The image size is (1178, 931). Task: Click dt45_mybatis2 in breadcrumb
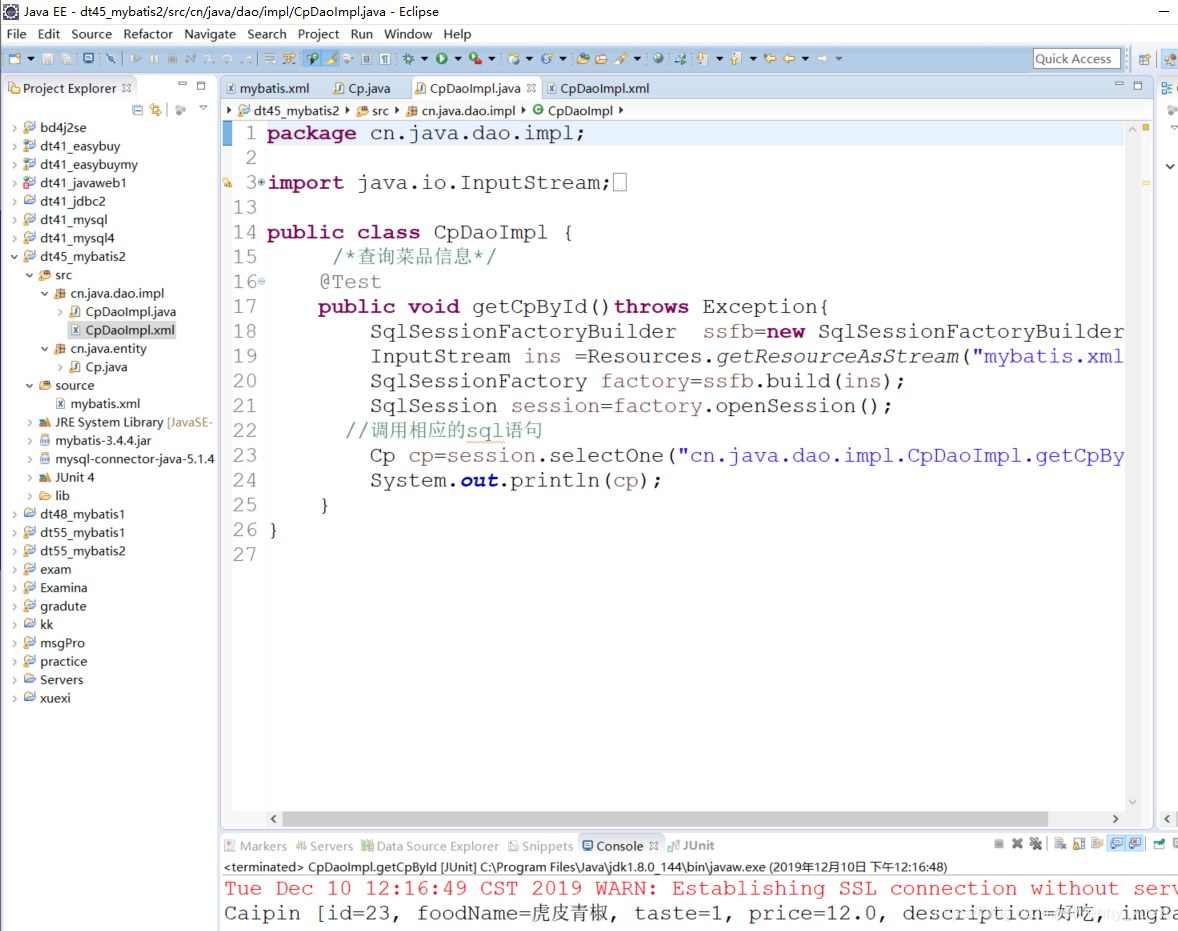288,110
